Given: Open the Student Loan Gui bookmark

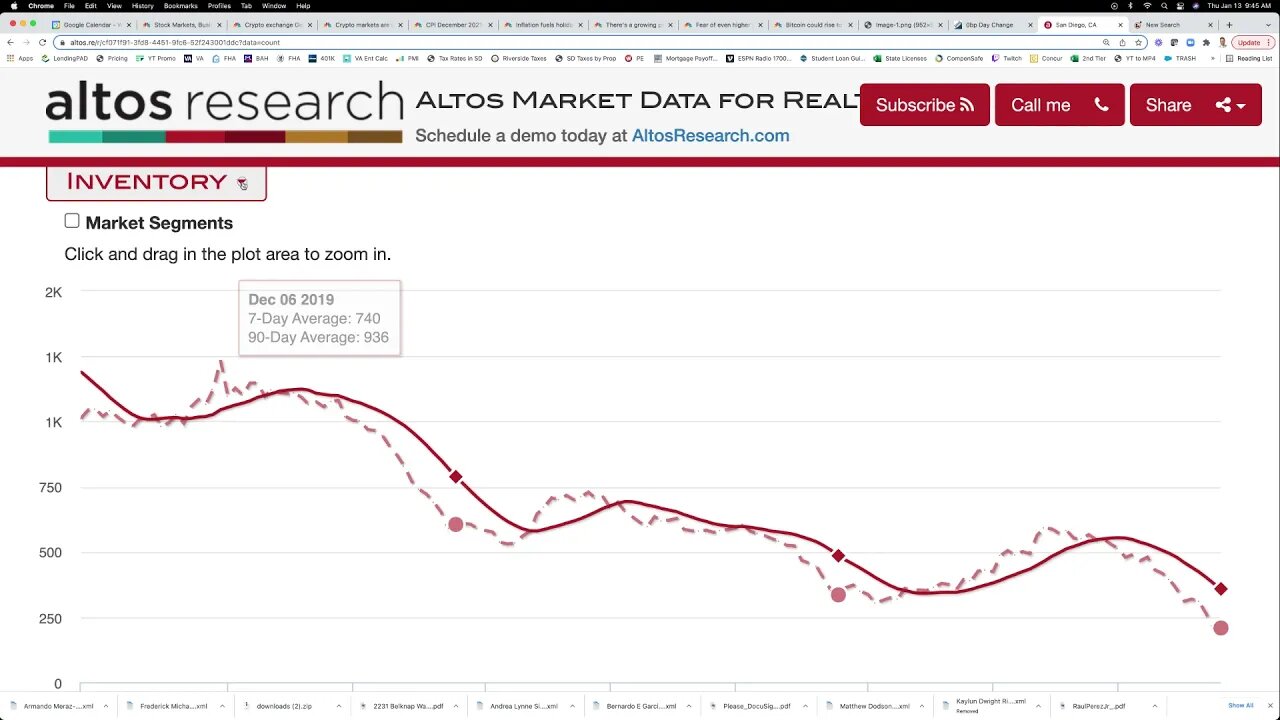Looking at the screenshot, I should 832,58.
